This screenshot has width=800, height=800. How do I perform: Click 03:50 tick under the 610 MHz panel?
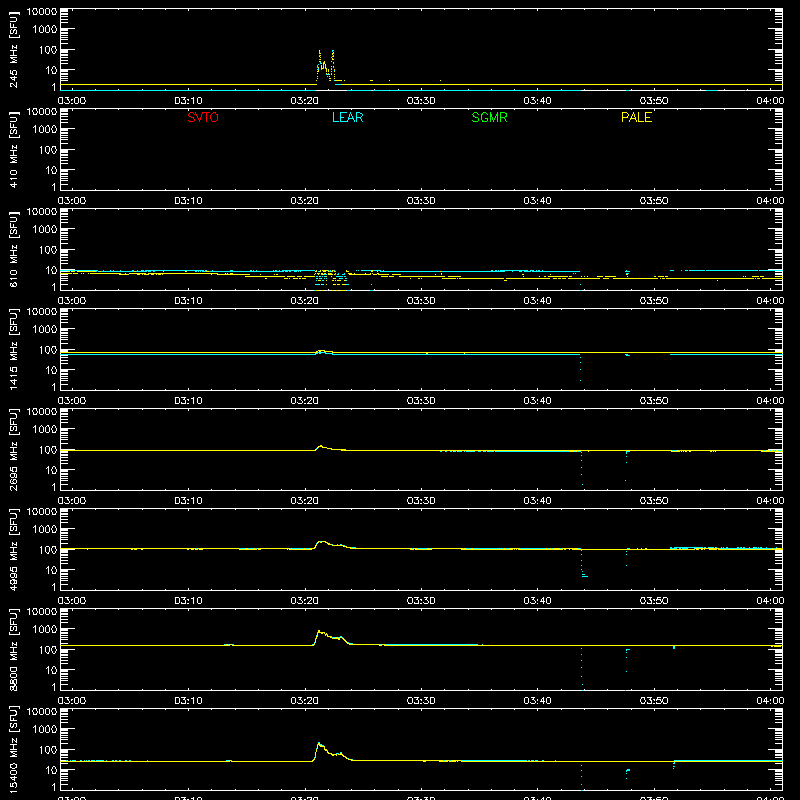click(654, 301)
